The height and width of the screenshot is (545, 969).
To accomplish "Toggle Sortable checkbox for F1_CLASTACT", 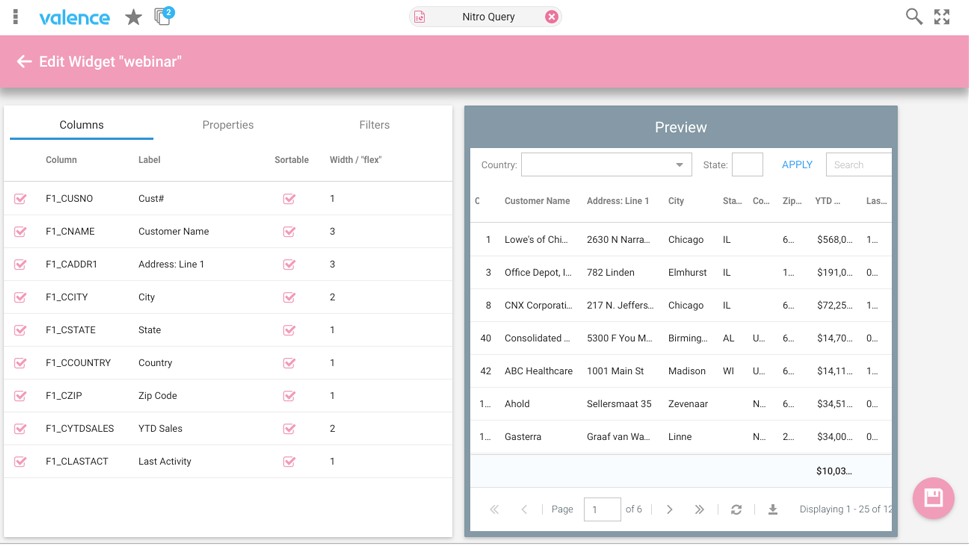I will coord(289,461).
